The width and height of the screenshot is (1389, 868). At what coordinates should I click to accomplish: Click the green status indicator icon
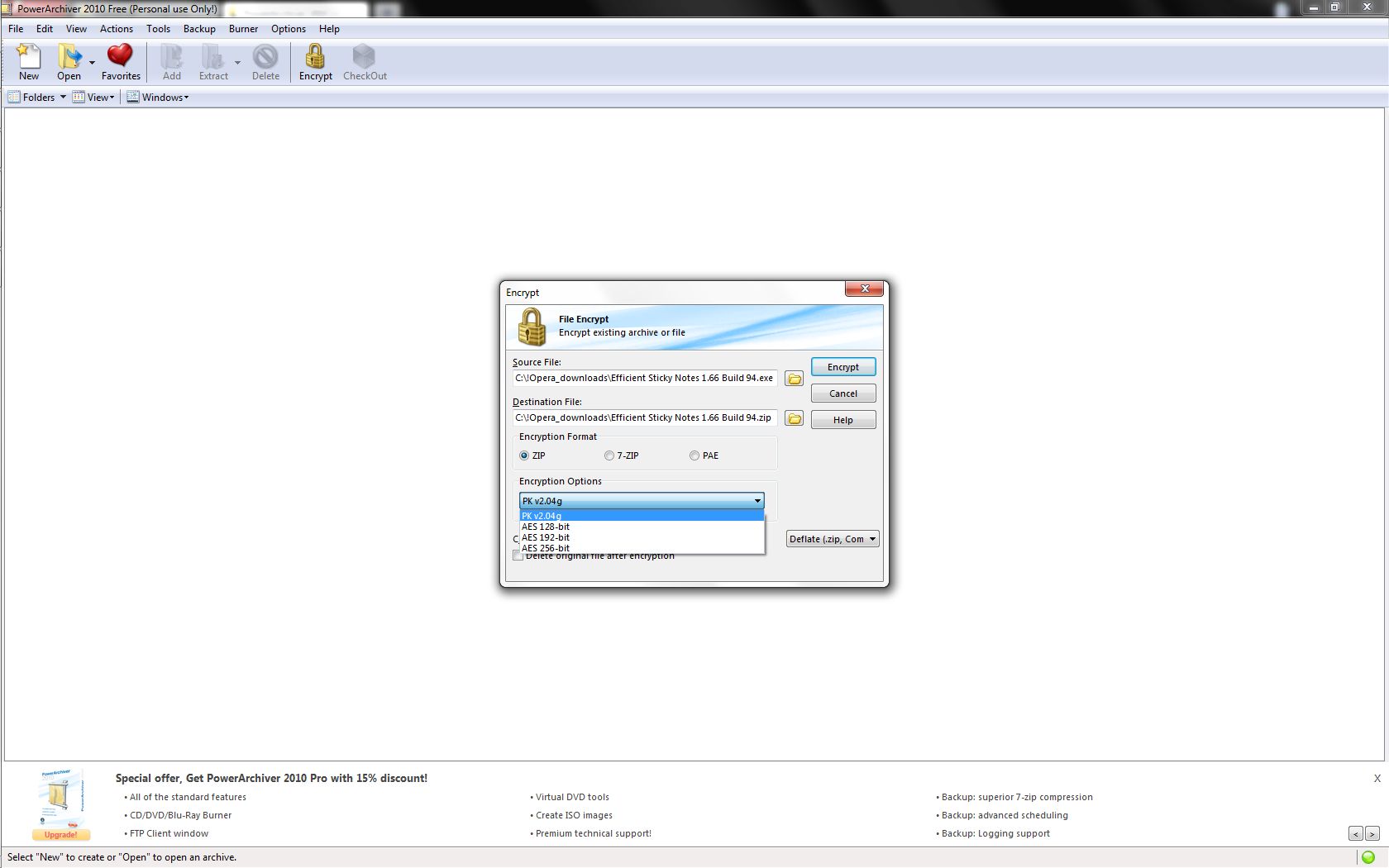[1368, 857]
